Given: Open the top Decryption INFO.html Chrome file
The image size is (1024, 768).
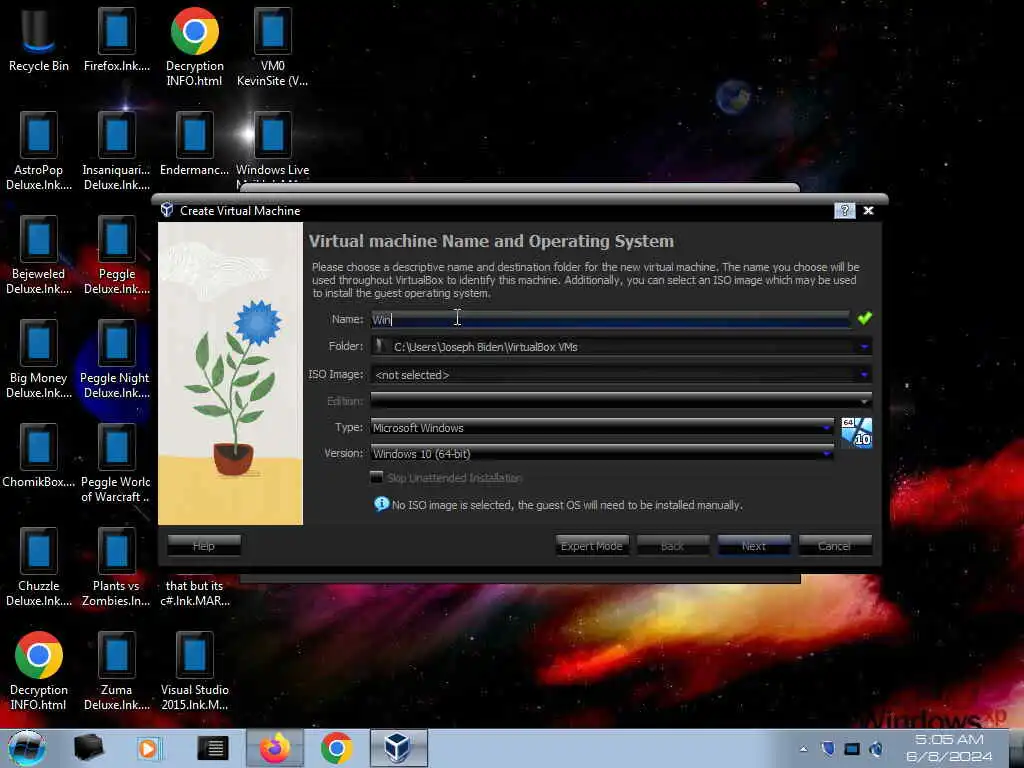Looking at the screenshot, I should tap(195, 47).
